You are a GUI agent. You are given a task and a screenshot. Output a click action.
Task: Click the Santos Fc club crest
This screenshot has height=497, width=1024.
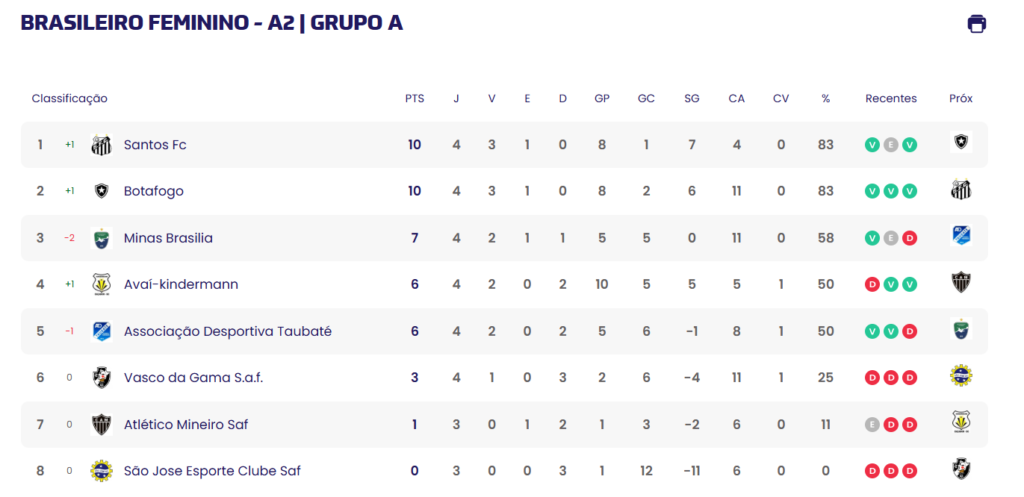[x=101, y=145]
